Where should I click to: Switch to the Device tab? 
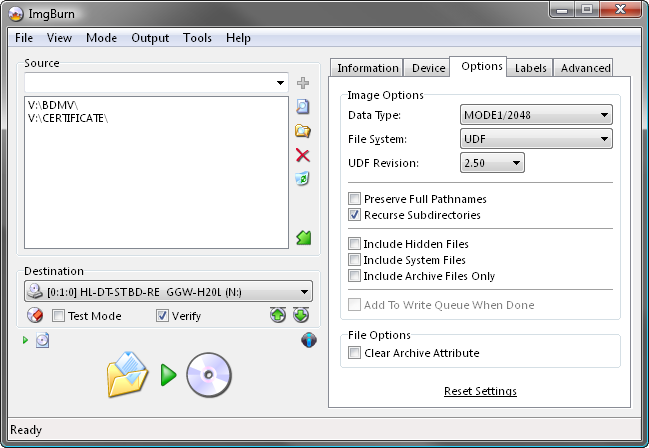tap(428, 68)
